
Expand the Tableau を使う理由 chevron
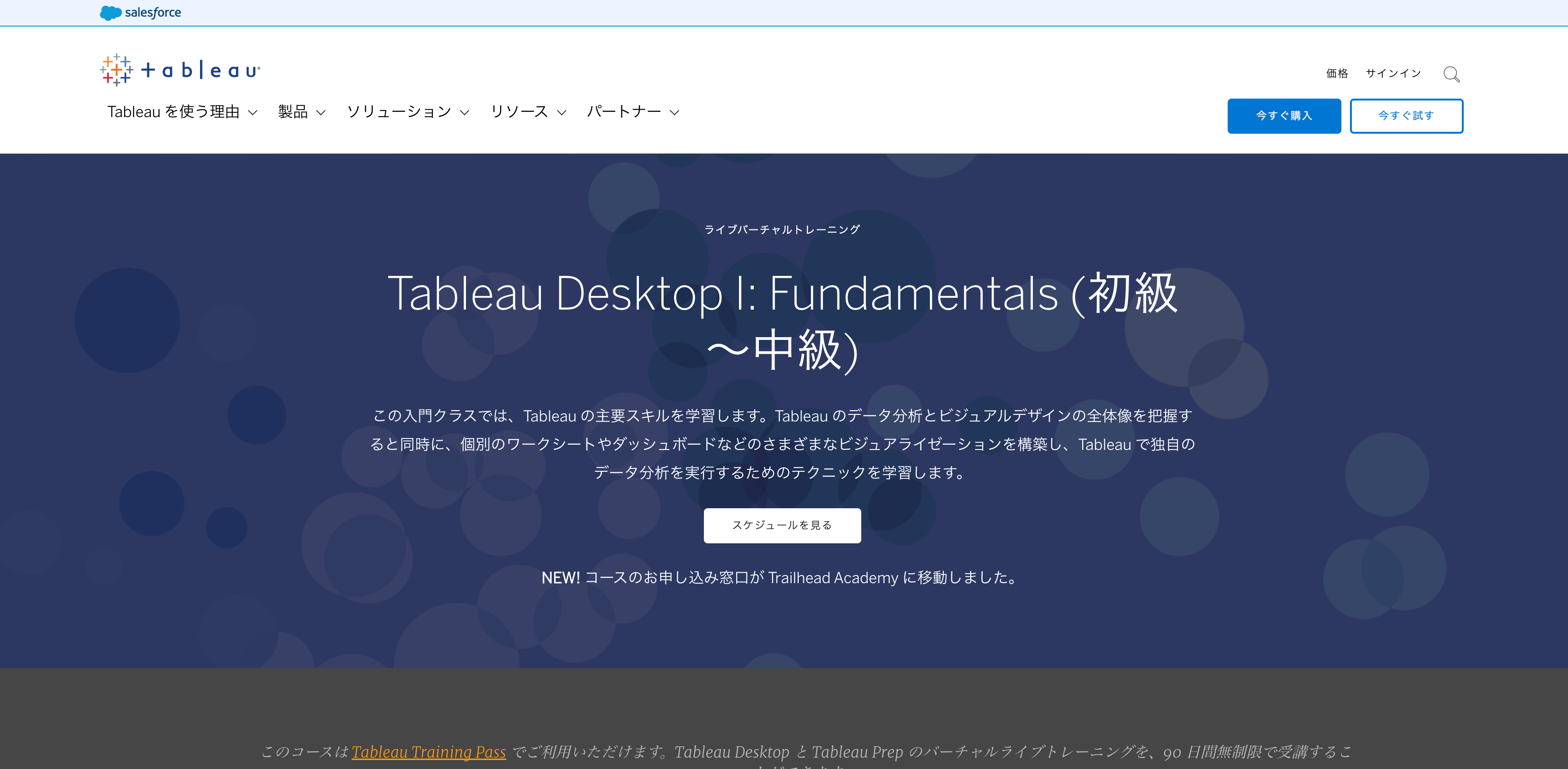[253, 113]
